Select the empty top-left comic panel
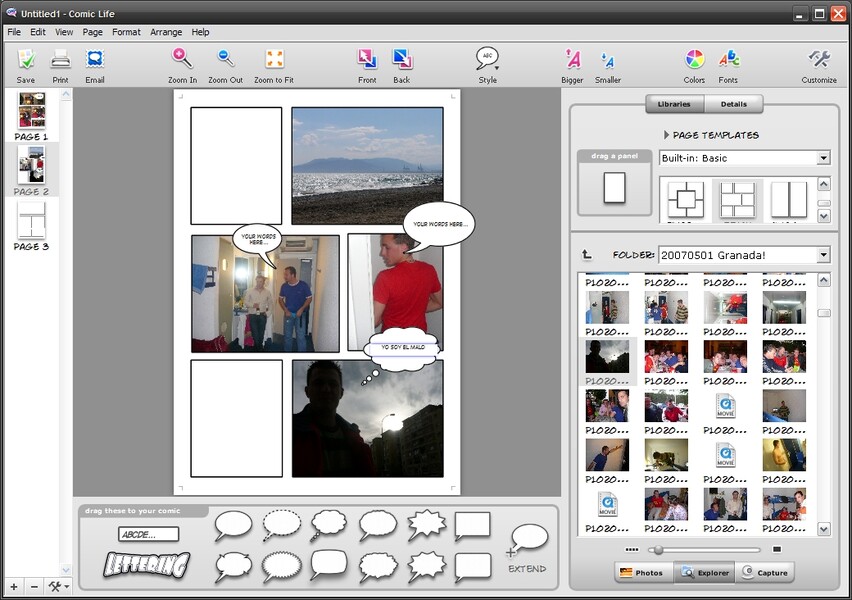This screenshot has height=600, width=852. 236,166
